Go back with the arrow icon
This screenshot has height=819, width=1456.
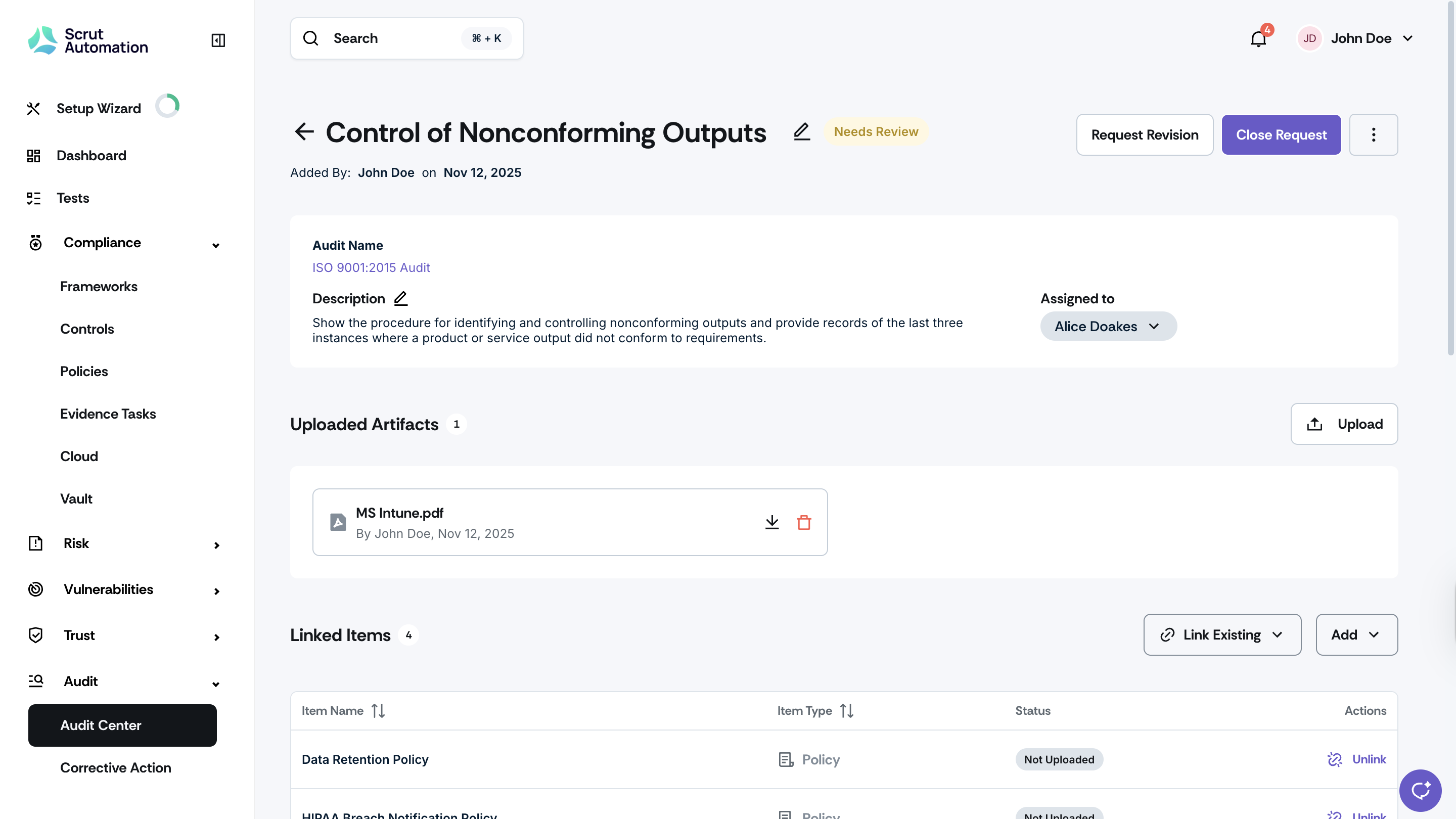point(304,131)
